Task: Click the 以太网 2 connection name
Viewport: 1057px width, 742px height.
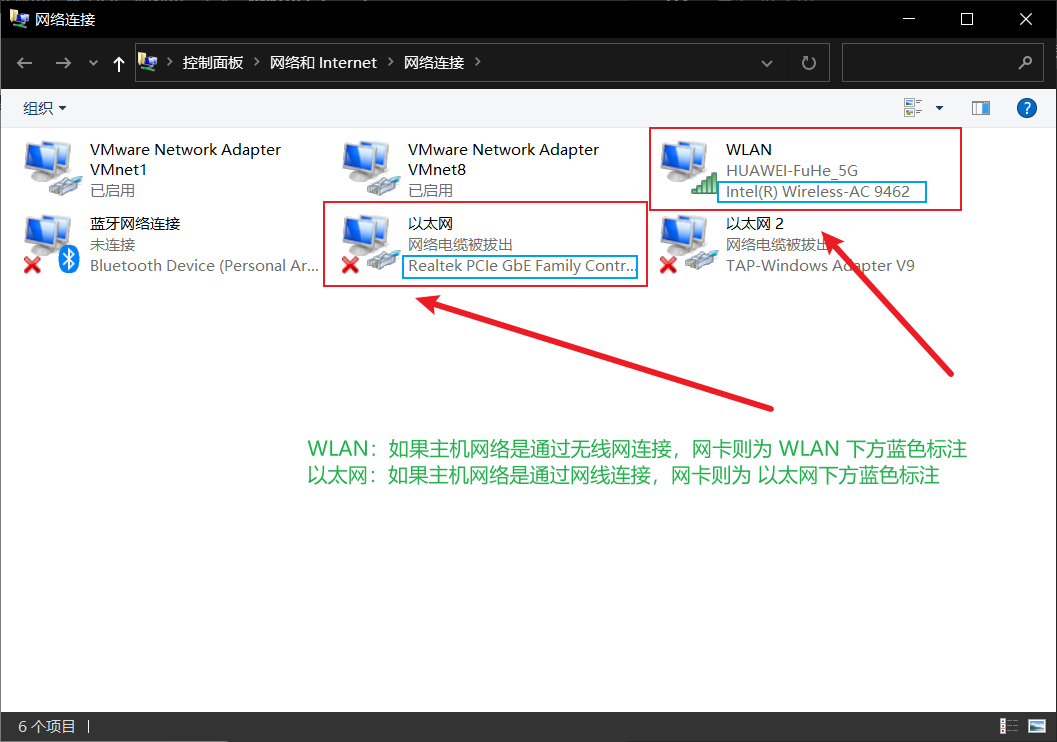Action: 754,224
